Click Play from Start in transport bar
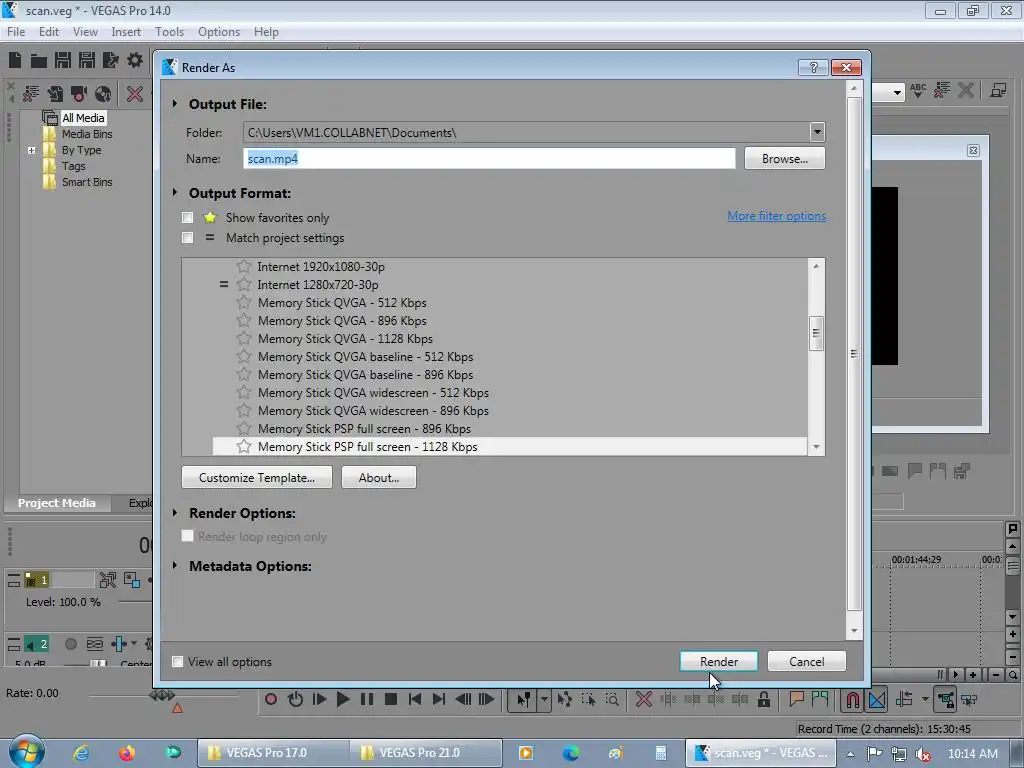The height and width of the screenshot is (768, 1024). coord(319,699)
